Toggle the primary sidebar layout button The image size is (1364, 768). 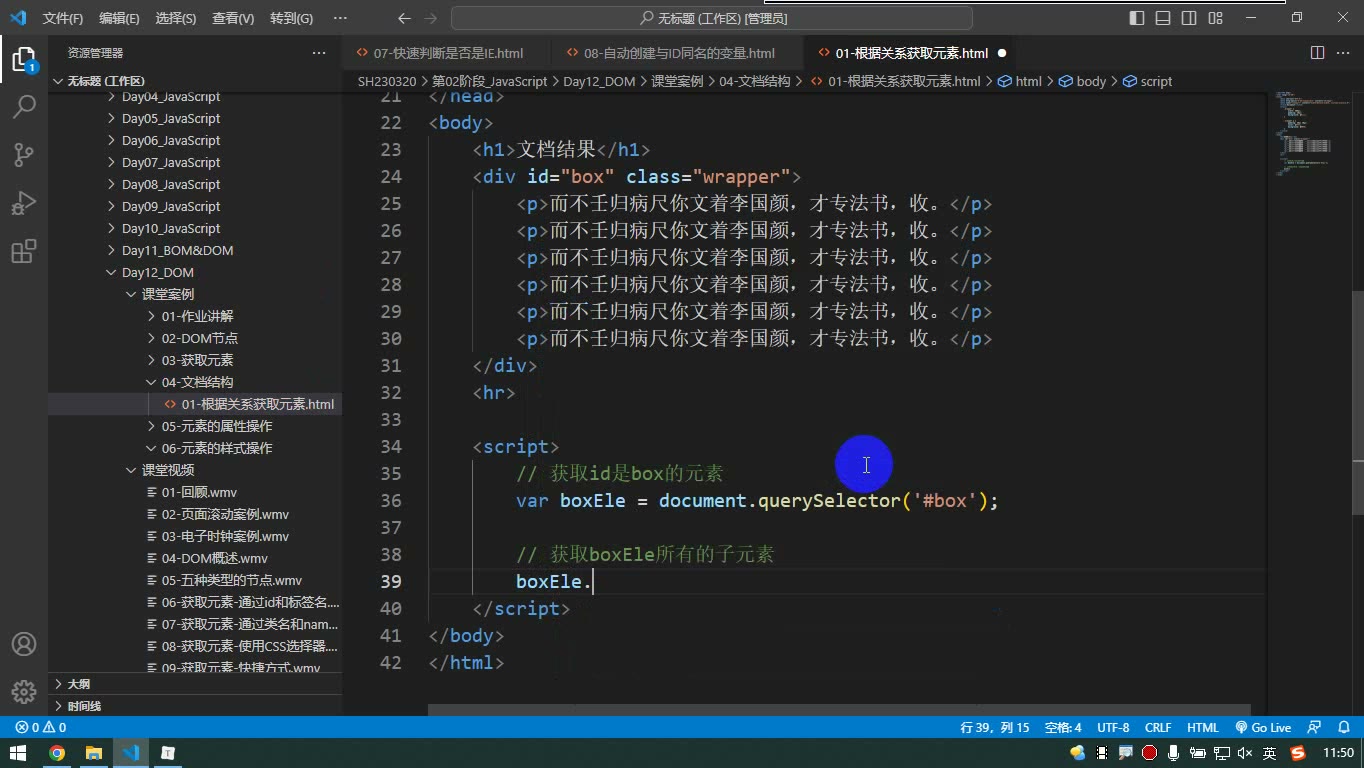pyautogui.click(x=1137, y=18)
